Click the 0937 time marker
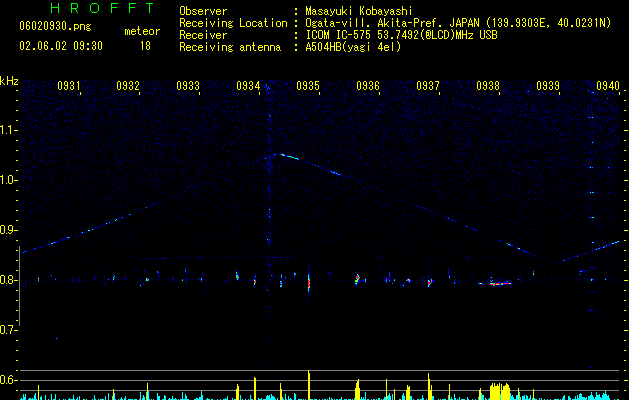 coord(428,85)
